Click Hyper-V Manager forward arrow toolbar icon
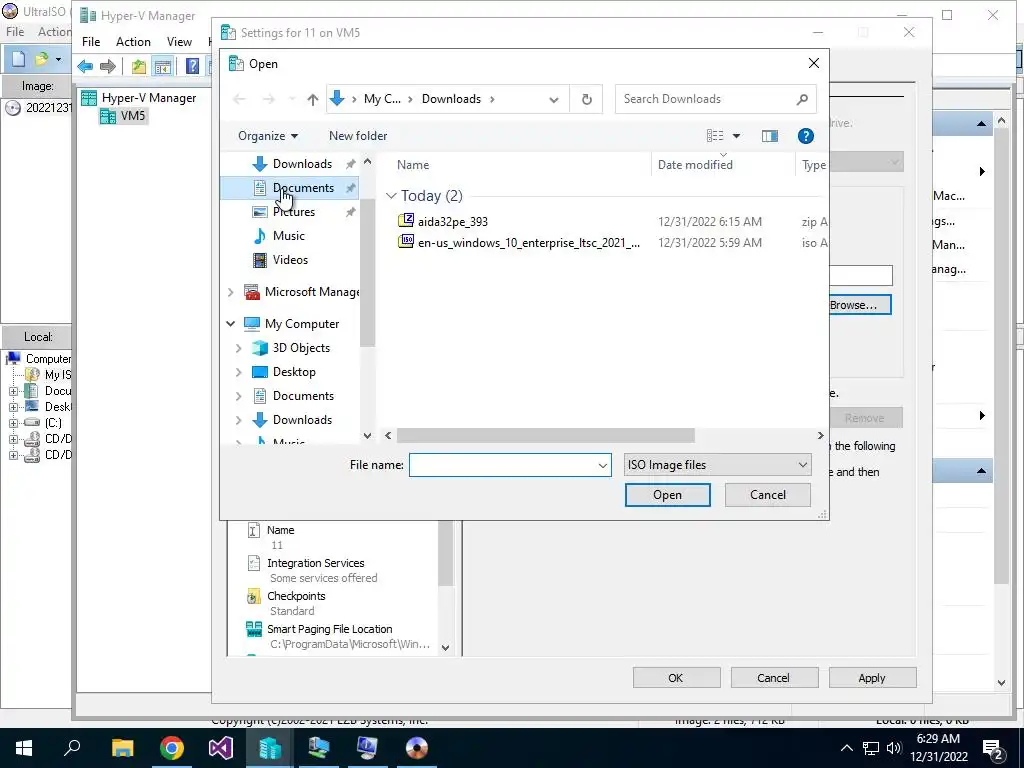The height and width of the screenshot is (768, 1024). (x=108, y=66)
